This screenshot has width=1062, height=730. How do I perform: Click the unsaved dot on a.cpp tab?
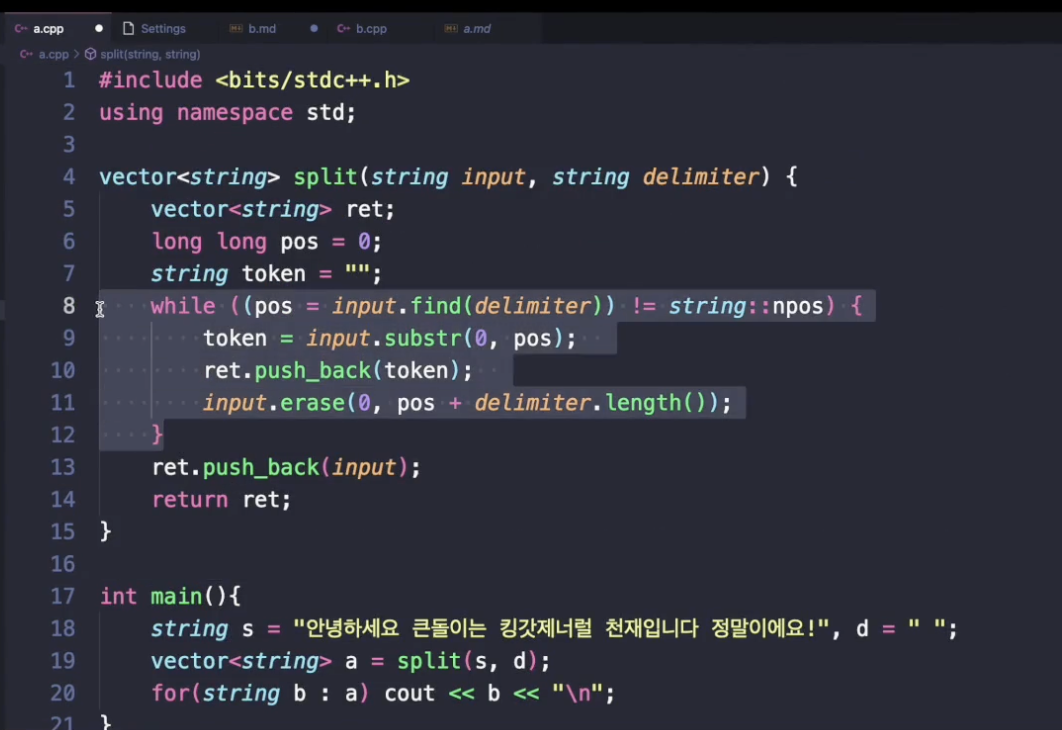click(99, 28)
